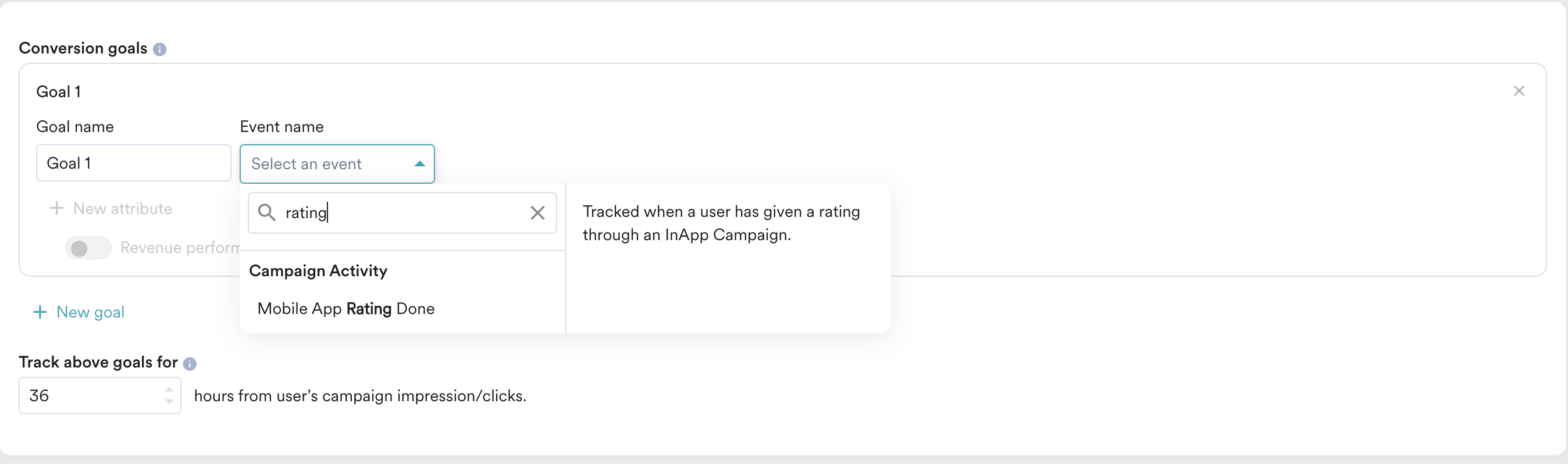Increase tracking hours with the up arrow
Screen dimensions: 1568x464
(169, 389)
